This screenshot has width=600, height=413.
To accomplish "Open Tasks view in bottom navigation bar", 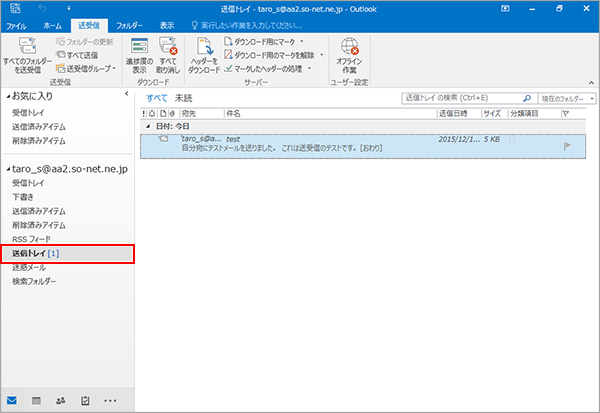I will point(85,400).
